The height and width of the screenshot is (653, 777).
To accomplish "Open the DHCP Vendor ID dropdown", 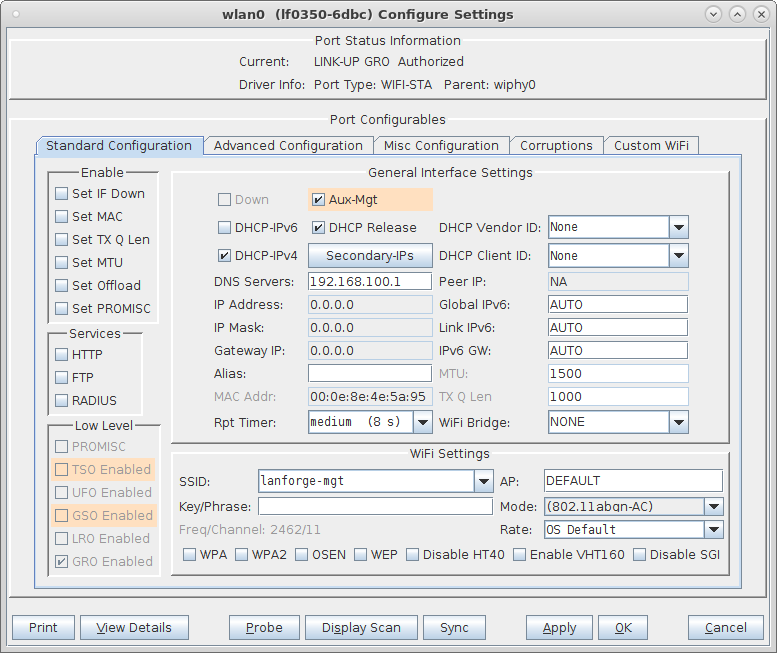I will (x=679, y=228).
